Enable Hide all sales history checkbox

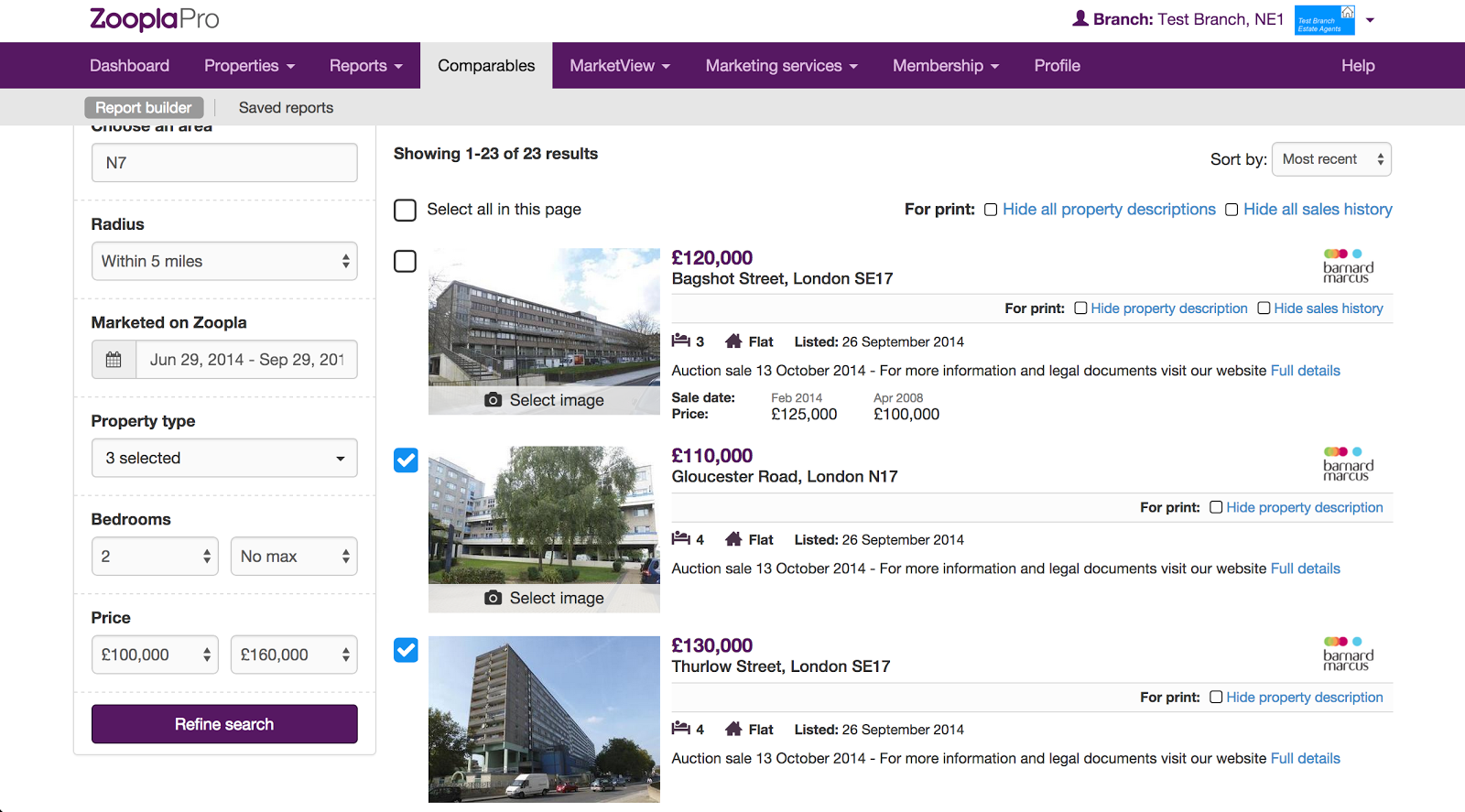(1232, 210)
